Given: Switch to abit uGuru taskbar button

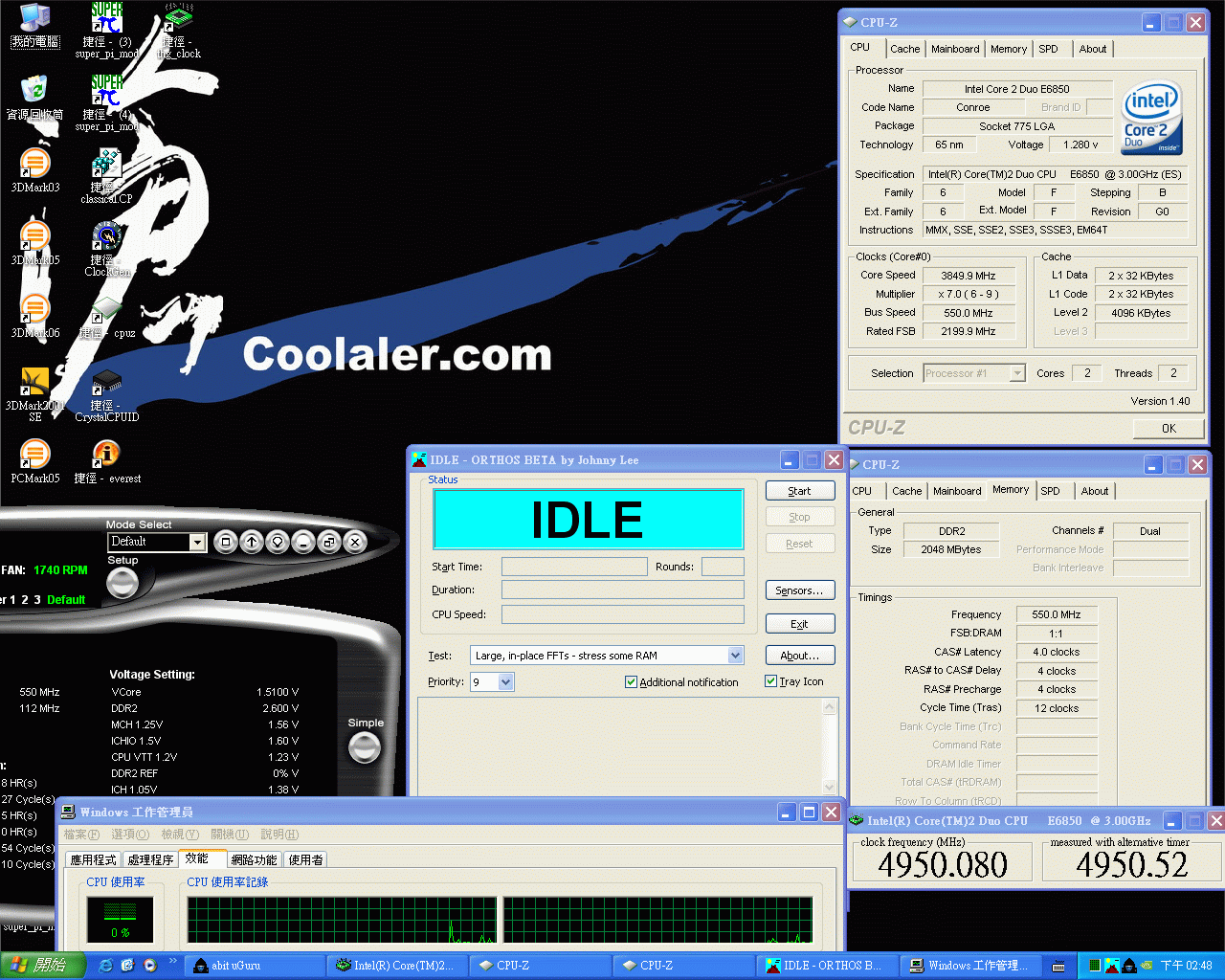Looking at the screenshot, I should pos(256,966).
